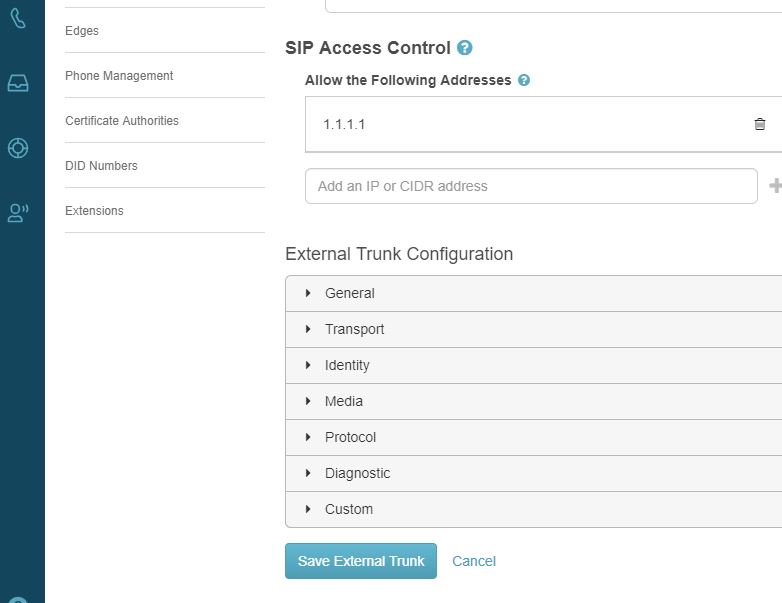This screenshot has width=782, height=603.
Task: Expand the General section
Action: [x=349, y=293]
